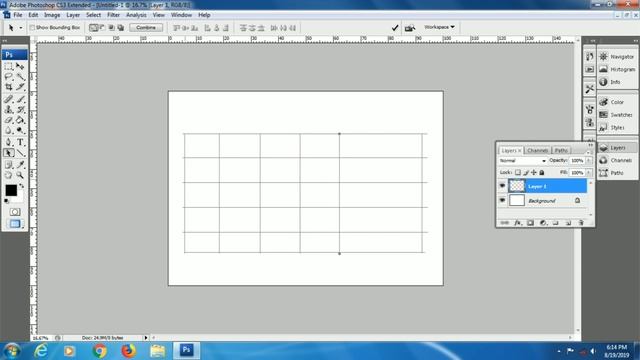The width and height of the screenshot is (640, 360).
Task: Change the screen mode button
Action: (x=15, y=224)
